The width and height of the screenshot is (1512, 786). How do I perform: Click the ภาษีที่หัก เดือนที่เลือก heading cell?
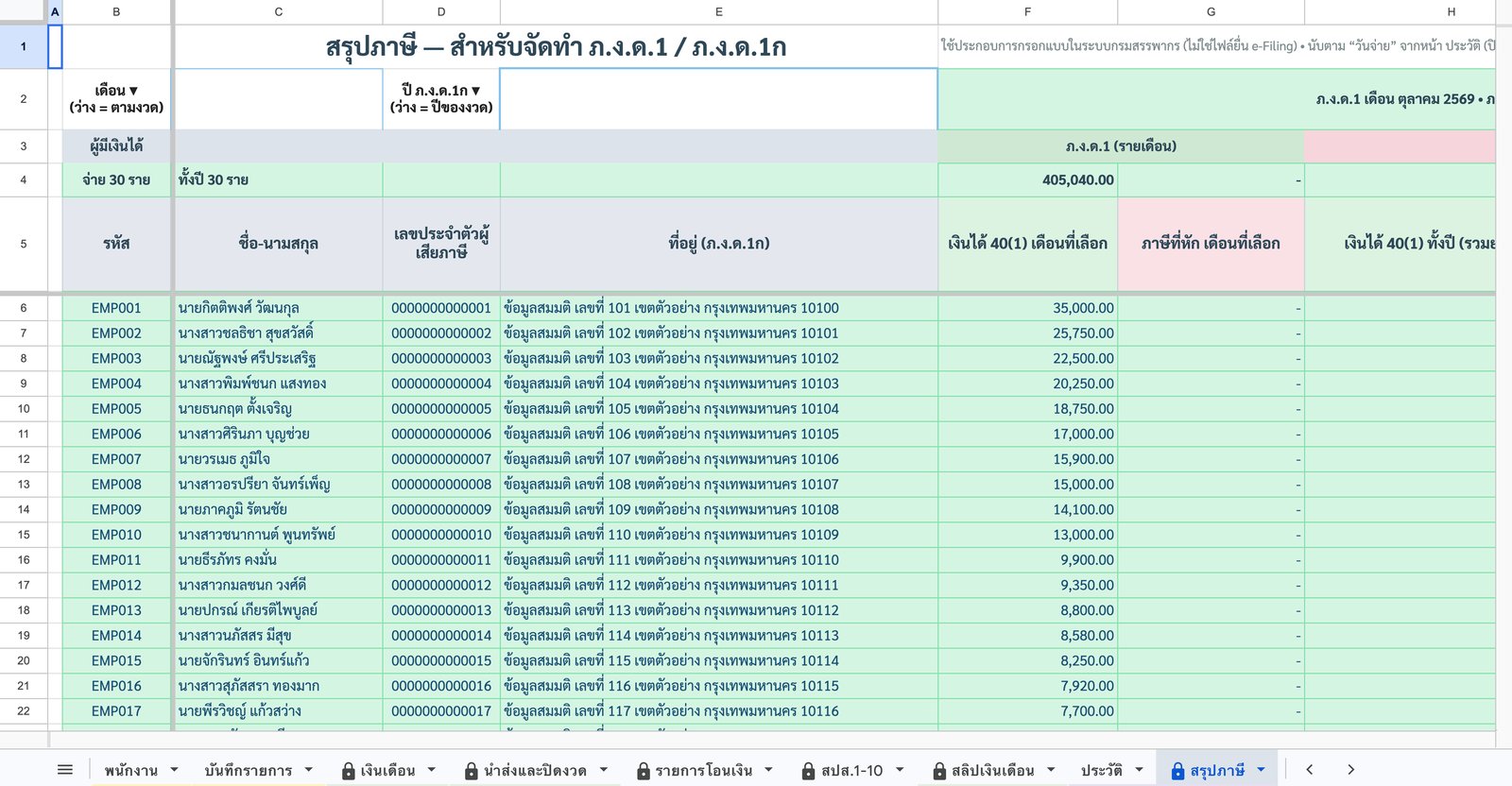coord(1211,244)
